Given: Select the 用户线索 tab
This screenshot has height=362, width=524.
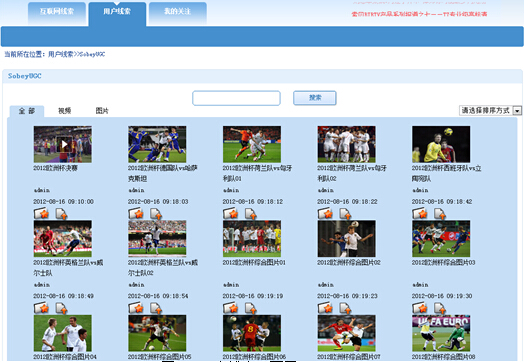Looking at the screenshot, I should (x=117, y=13).
